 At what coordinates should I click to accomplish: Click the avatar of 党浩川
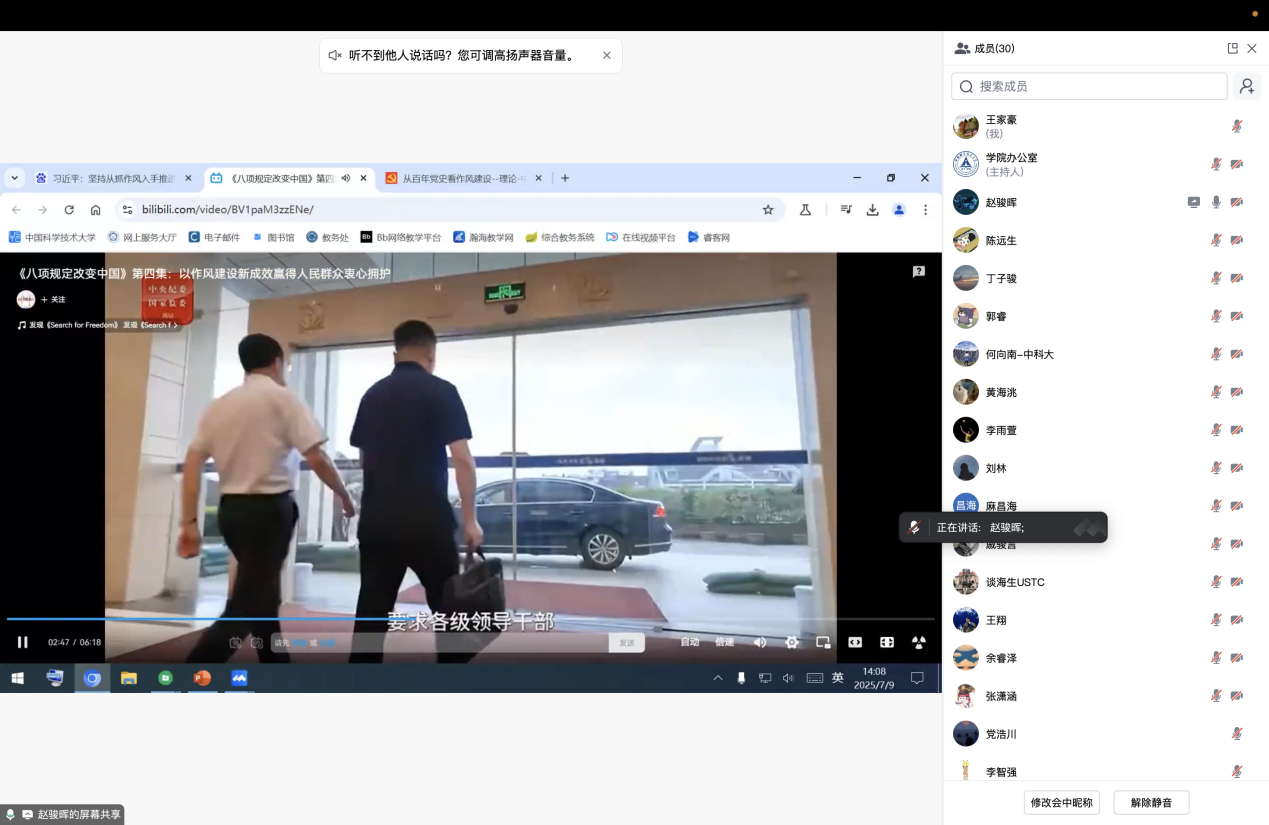(x=966, y=734)
